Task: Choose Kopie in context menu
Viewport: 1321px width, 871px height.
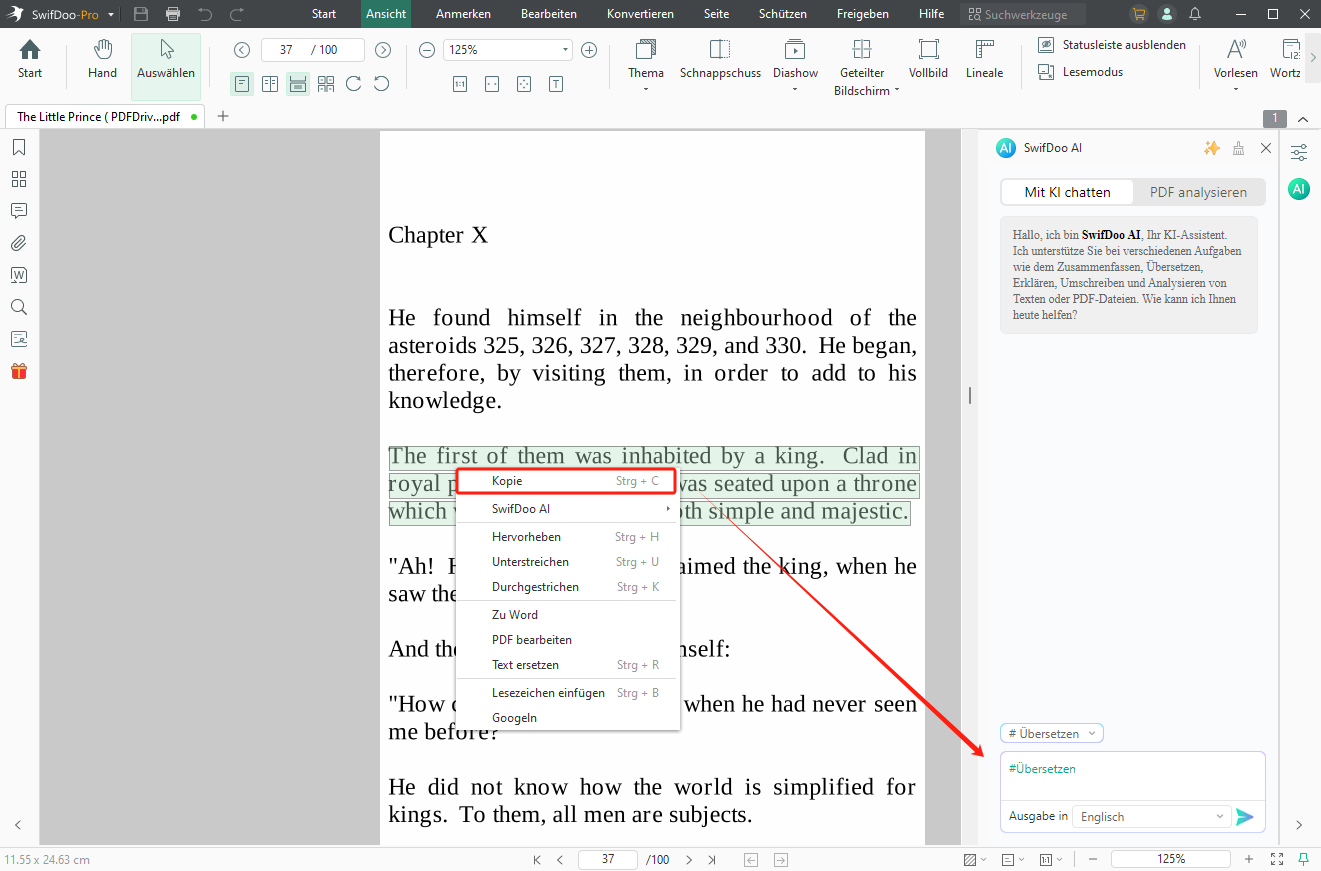Action: pos(567,481)
